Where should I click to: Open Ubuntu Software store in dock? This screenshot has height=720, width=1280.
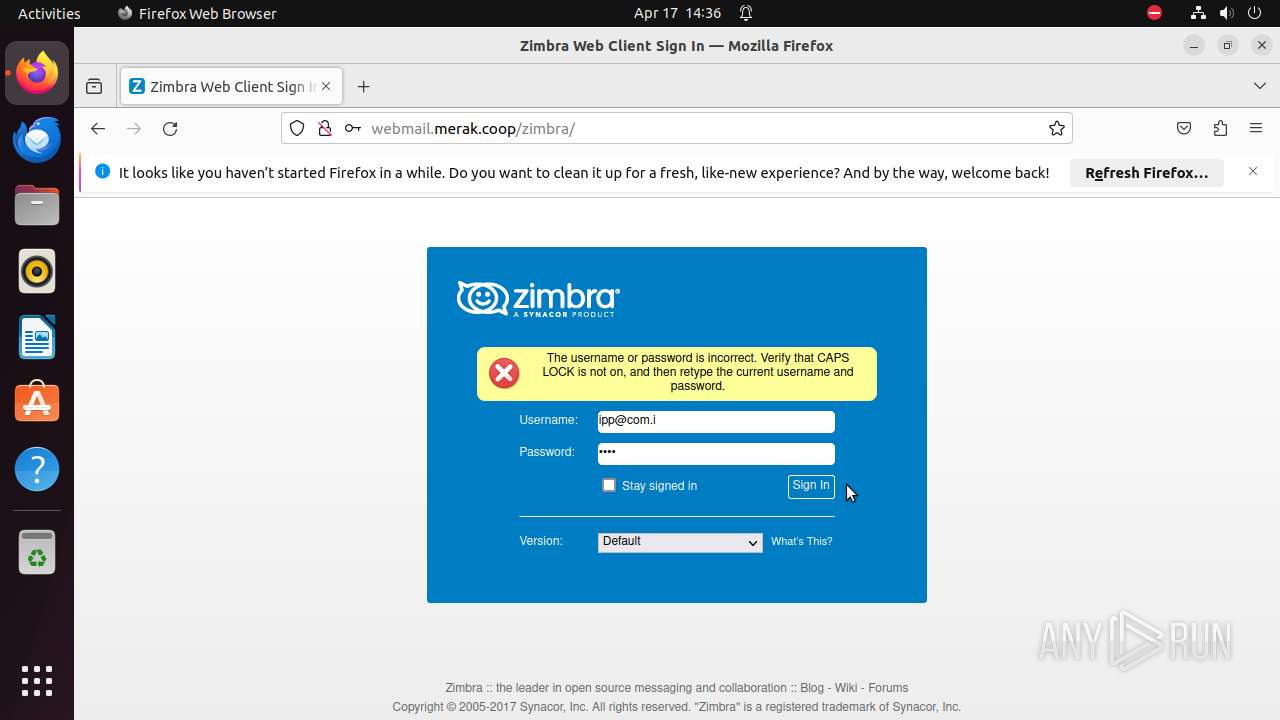(37, 403)
